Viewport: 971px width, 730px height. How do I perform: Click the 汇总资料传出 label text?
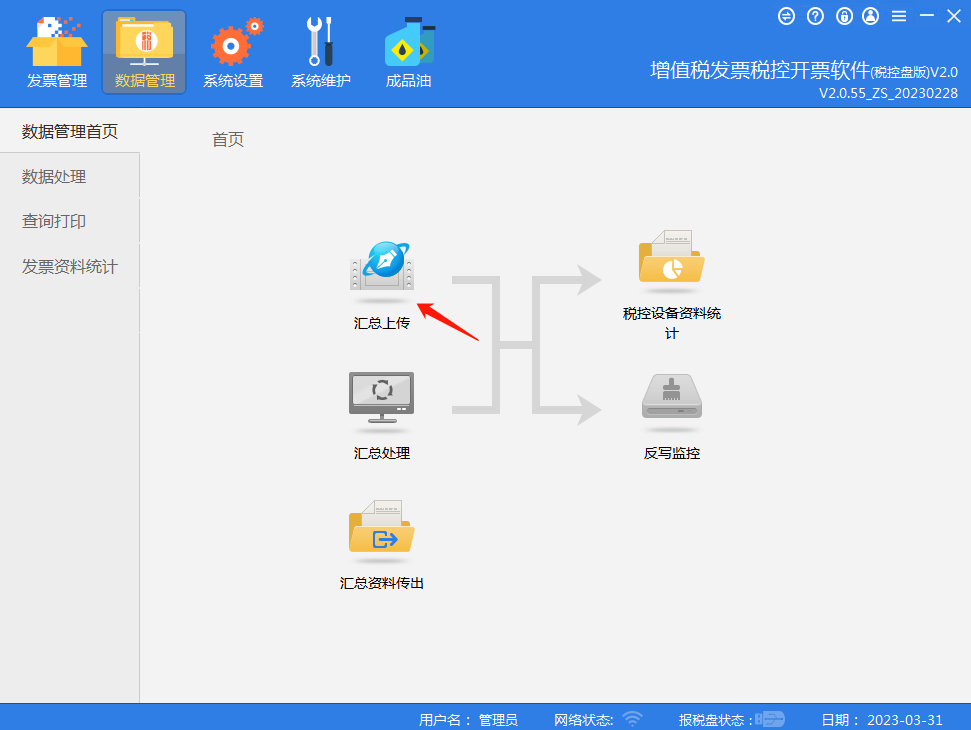coord(381,583)
